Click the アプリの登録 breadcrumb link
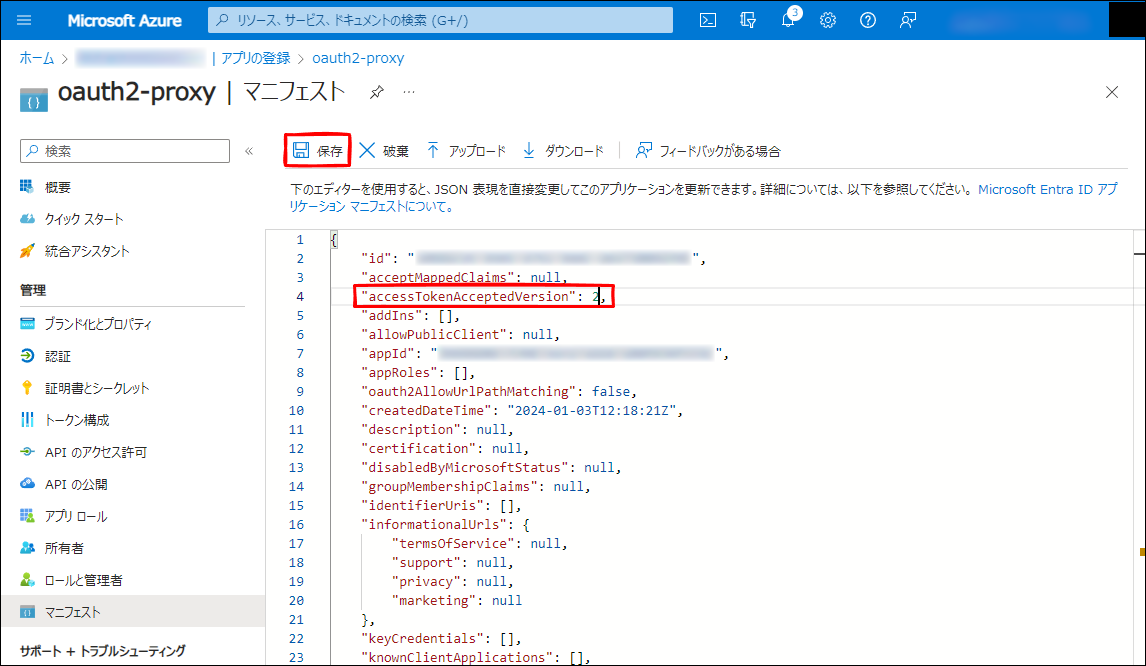Image resolution: width=1146 pixels, height=666 pixels. (255, 58)
